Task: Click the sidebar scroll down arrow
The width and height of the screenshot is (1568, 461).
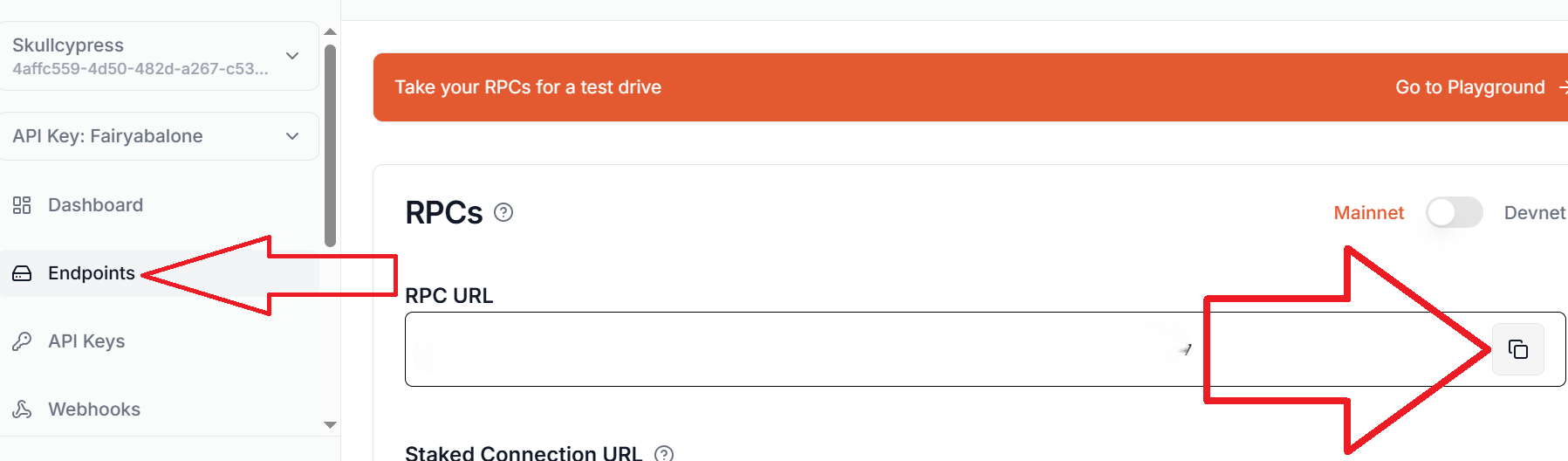Action: point(330,425)
